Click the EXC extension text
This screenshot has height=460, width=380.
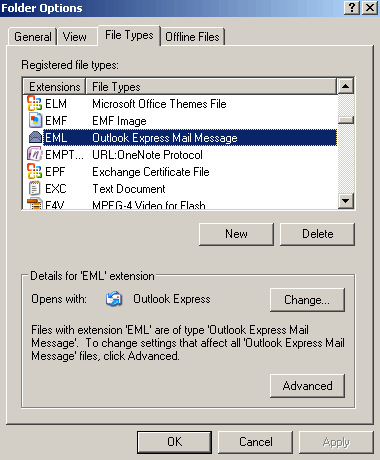(56, 189)
